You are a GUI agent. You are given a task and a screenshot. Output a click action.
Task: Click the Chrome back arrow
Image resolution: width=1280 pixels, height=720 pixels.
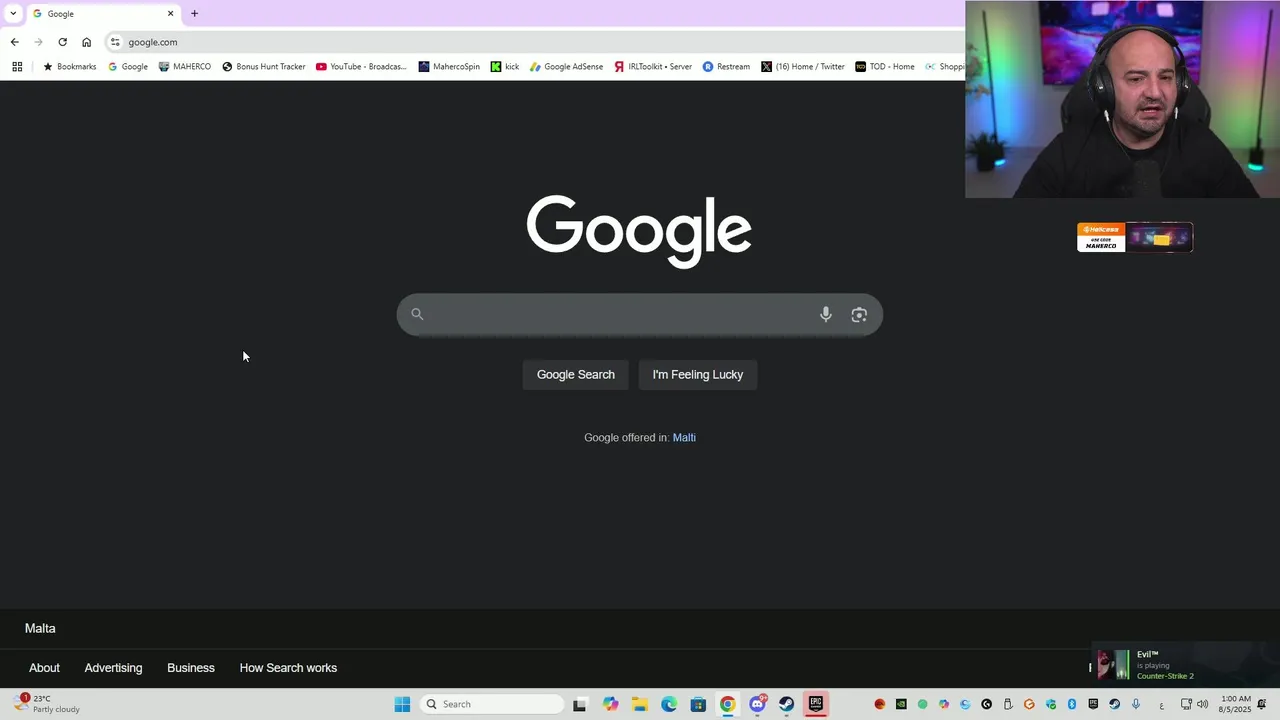click(x=14, y=42)
